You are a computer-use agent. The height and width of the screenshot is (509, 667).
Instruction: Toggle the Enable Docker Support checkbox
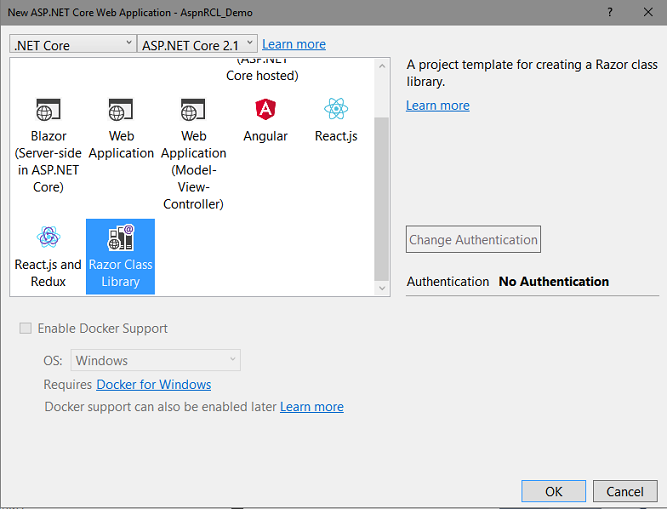pyautogui.click(x=26, y=328)
